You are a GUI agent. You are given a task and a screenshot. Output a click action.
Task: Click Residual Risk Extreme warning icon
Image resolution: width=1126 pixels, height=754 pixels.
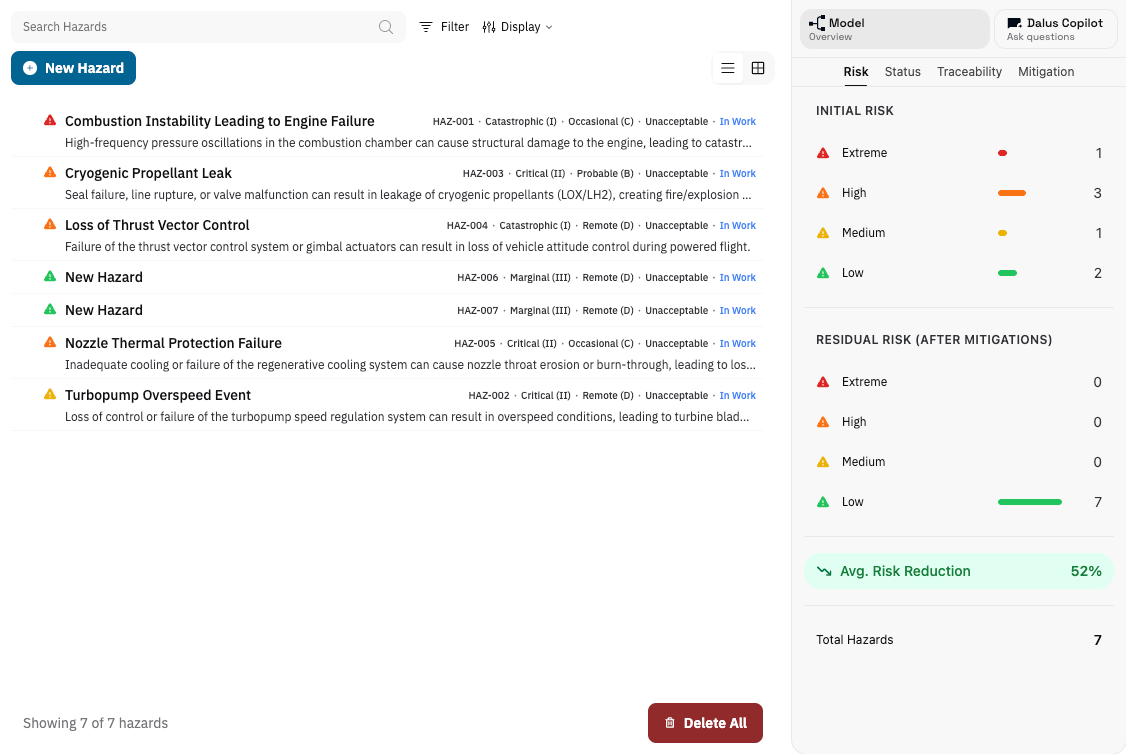(823, 382)
